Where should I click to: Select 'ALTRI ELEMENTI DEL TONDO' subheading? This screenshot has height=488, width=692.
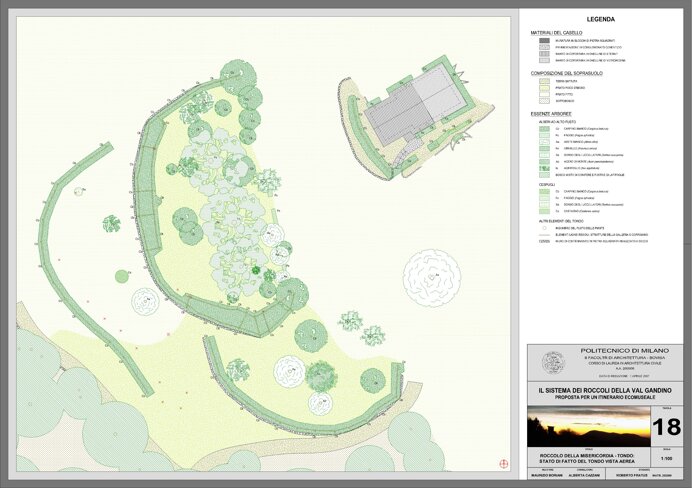[561, 221]
